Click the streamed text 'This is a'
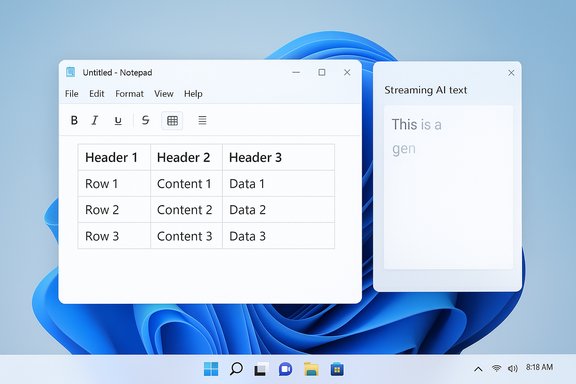The image size is (576, 384). [417, 125]
